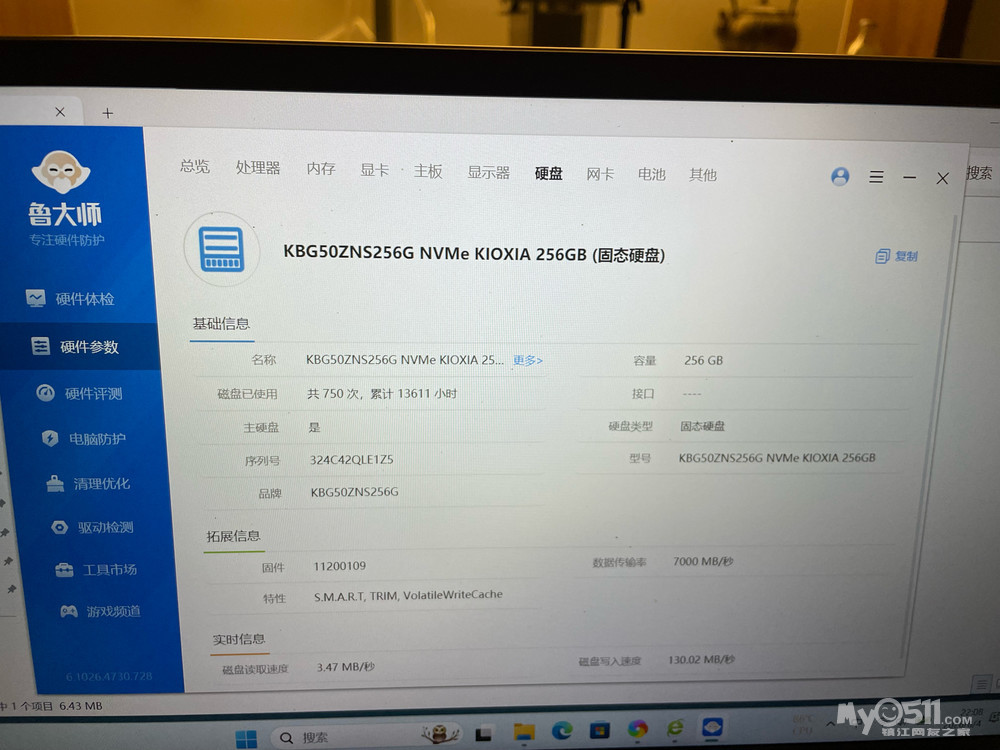Click the Lu Master taskbar icon
The width and height of the screenshot is (1000, 750).
click(712, 726)
